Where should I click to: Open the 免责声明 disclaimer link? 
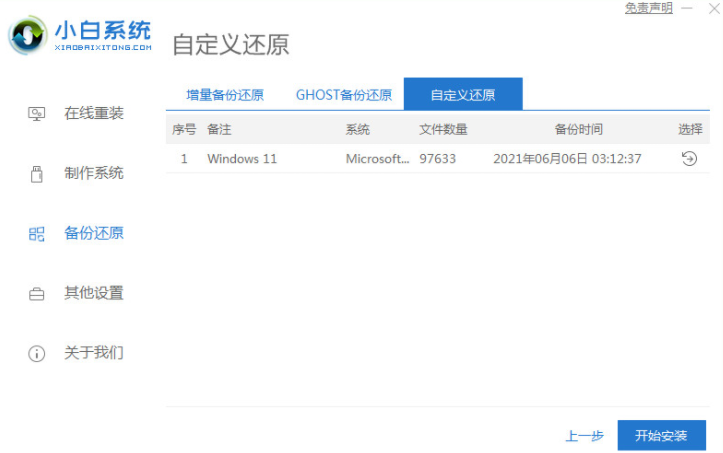(x=649, y=8)
